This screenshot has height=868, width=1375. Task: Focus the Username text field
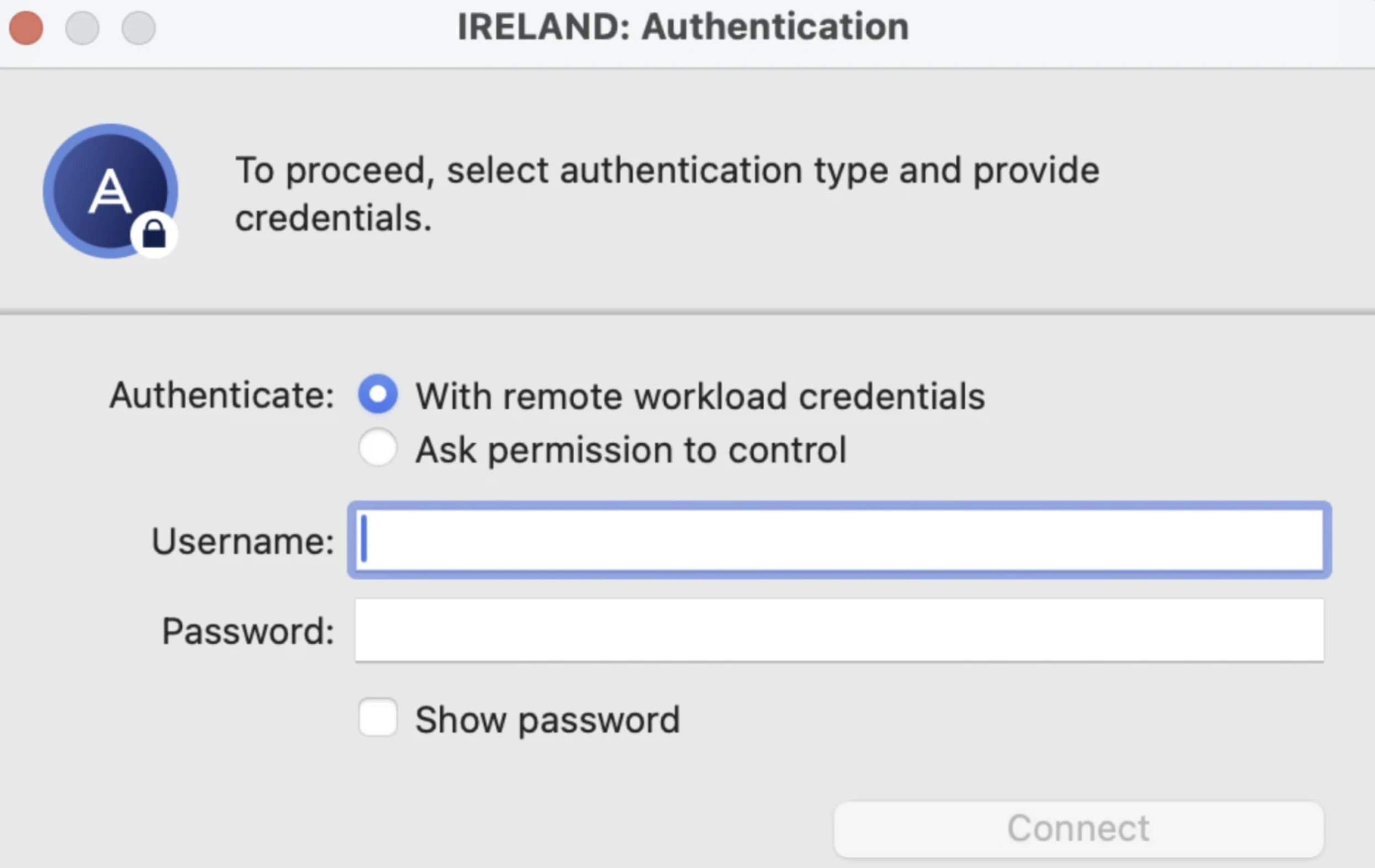point(839,540)
